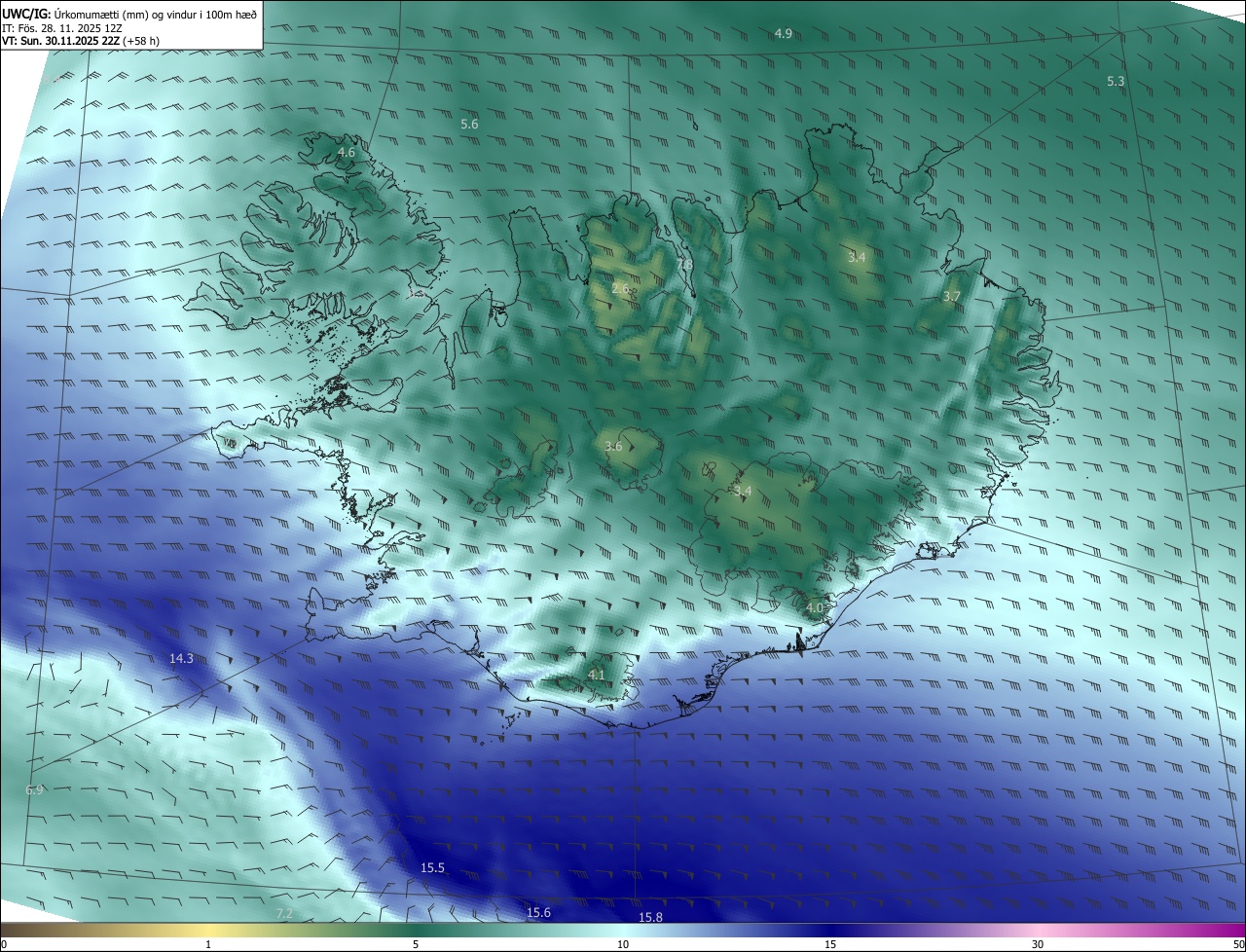This screenshot has width=1246, height=952.
Task: Select the 7.2 value above the colour bar
Action: tap(284, 913)
